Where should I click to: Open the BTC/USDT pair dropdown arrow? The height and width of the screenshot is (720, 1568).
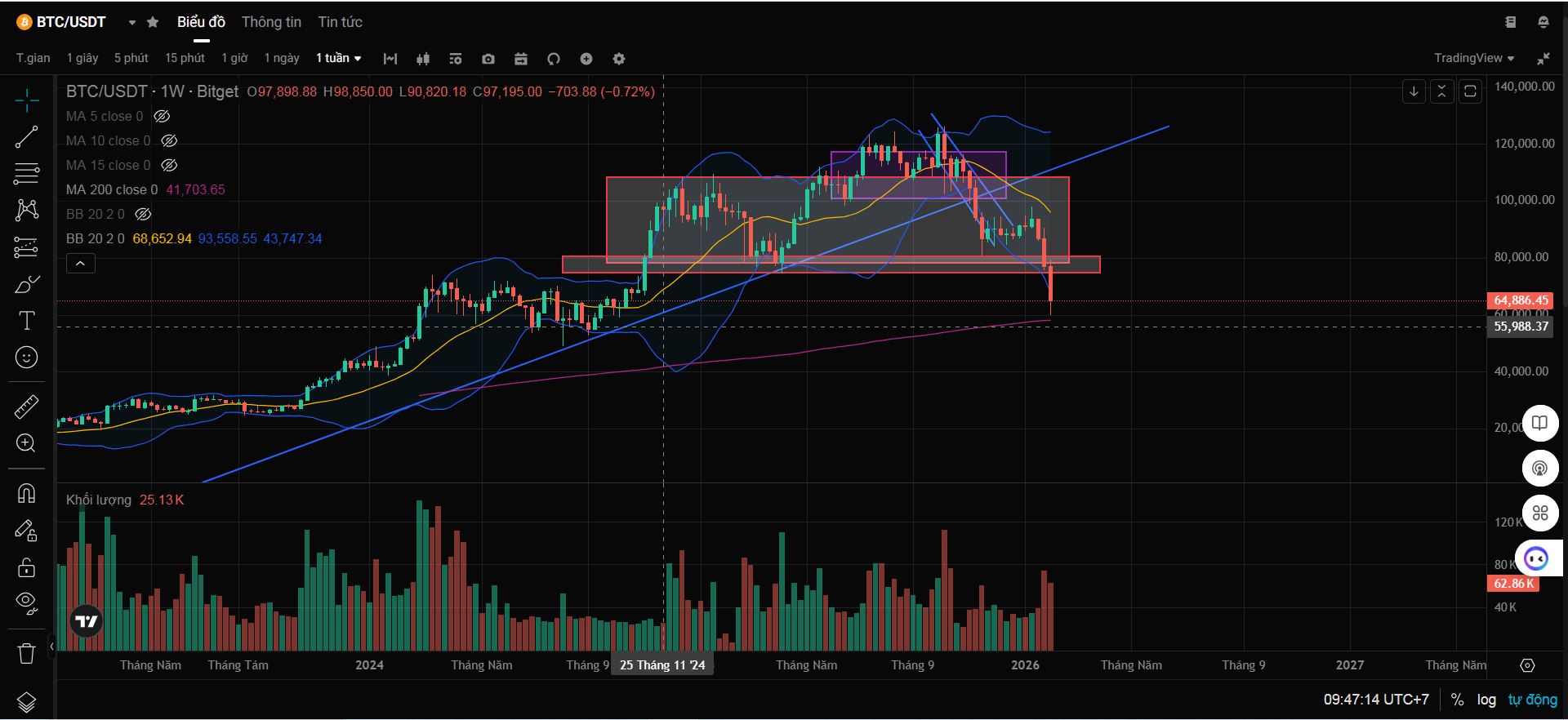click(x=131, y=23)
